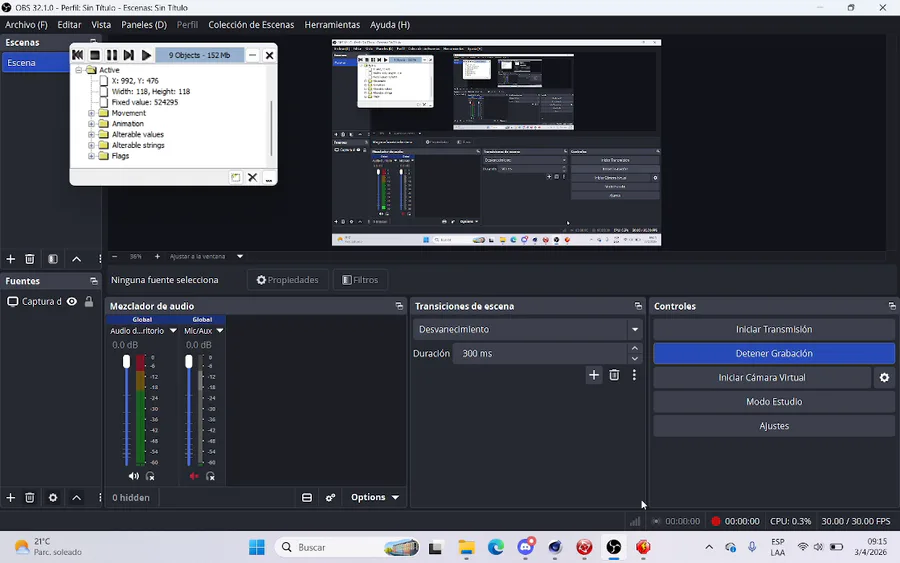
Task: Expand the Alterable values folder
Action: coord(91,134)
